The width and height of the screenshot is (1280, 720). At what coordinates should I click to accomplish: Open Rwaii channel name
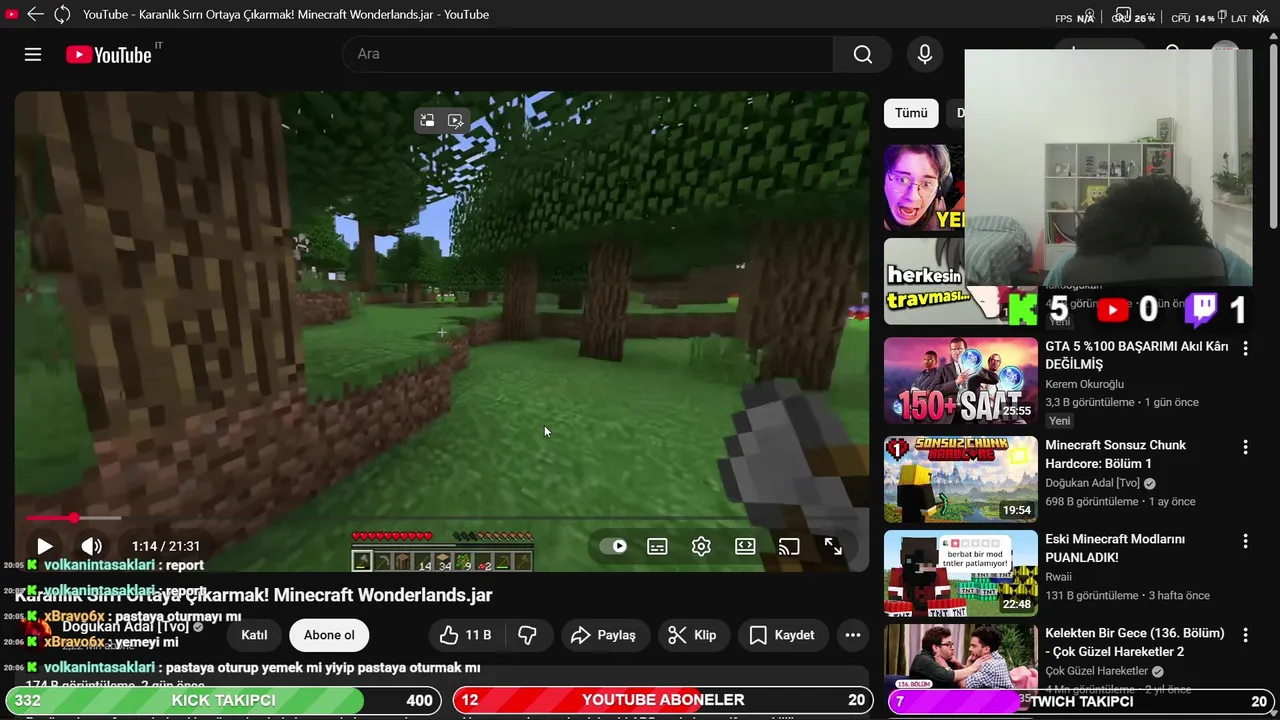point(1059,577)
